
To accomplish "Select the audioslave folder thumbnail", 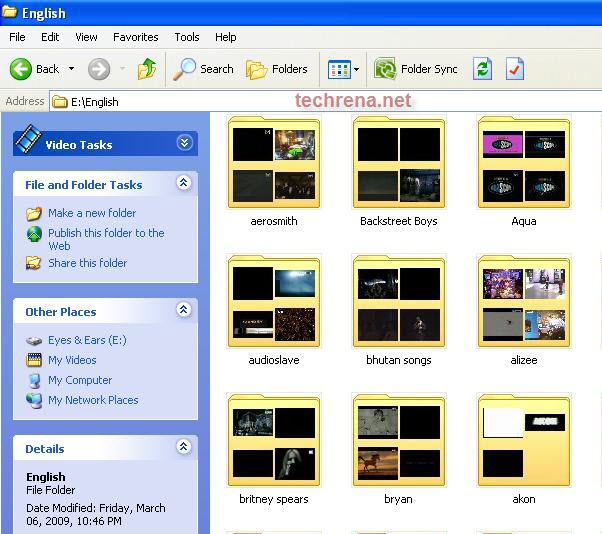I will click(x=274, y=301).
